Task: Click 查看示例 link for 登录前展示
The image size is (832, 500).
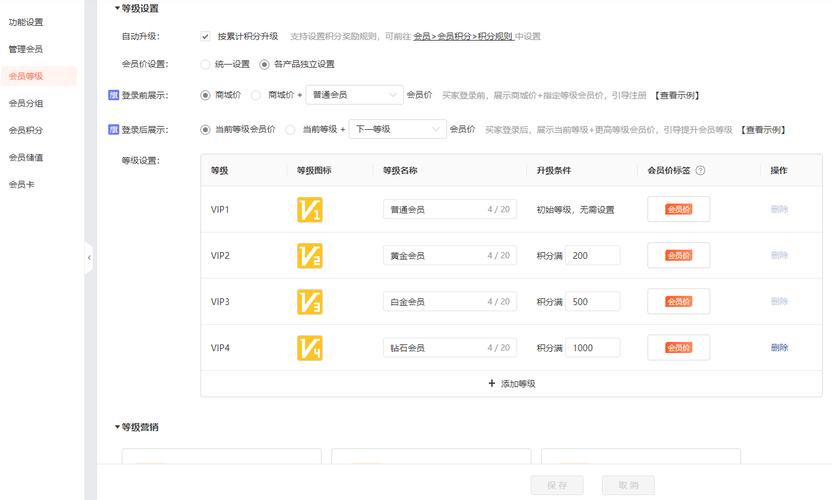Action: [x=677, y=95]
